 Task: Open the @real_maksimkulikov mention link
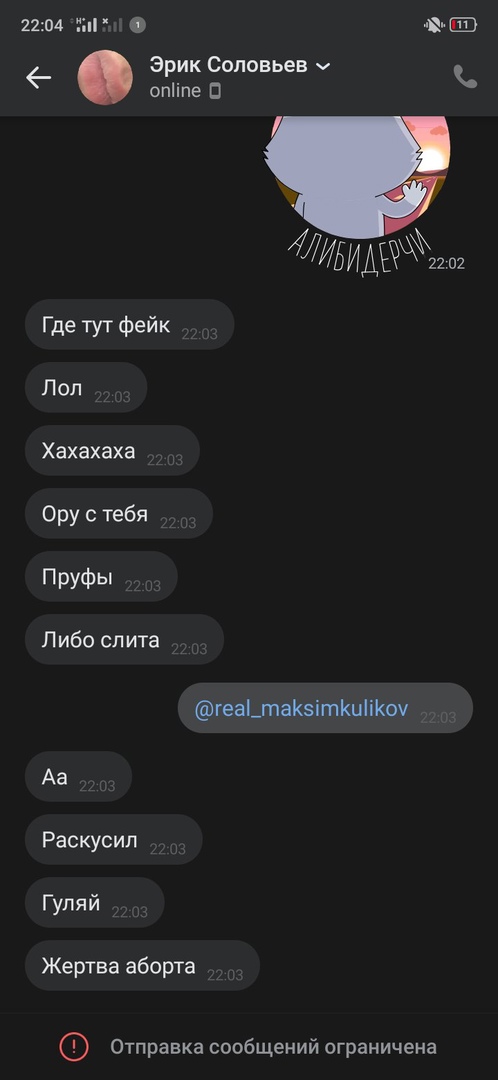pyautogui.click(x=302, y=708)
